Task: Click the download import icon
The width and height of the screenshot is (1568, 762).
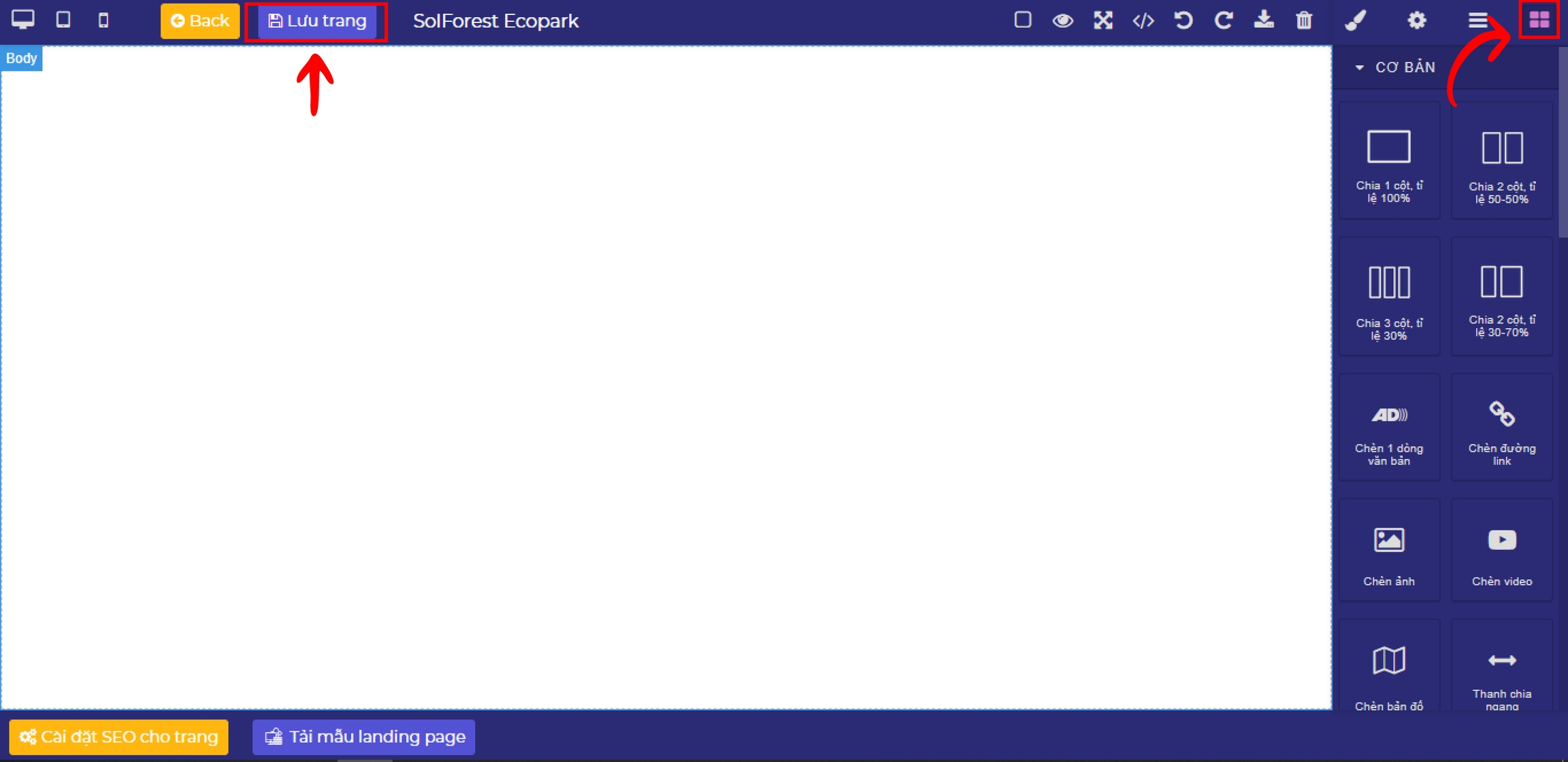Action: click(1263, 20)
